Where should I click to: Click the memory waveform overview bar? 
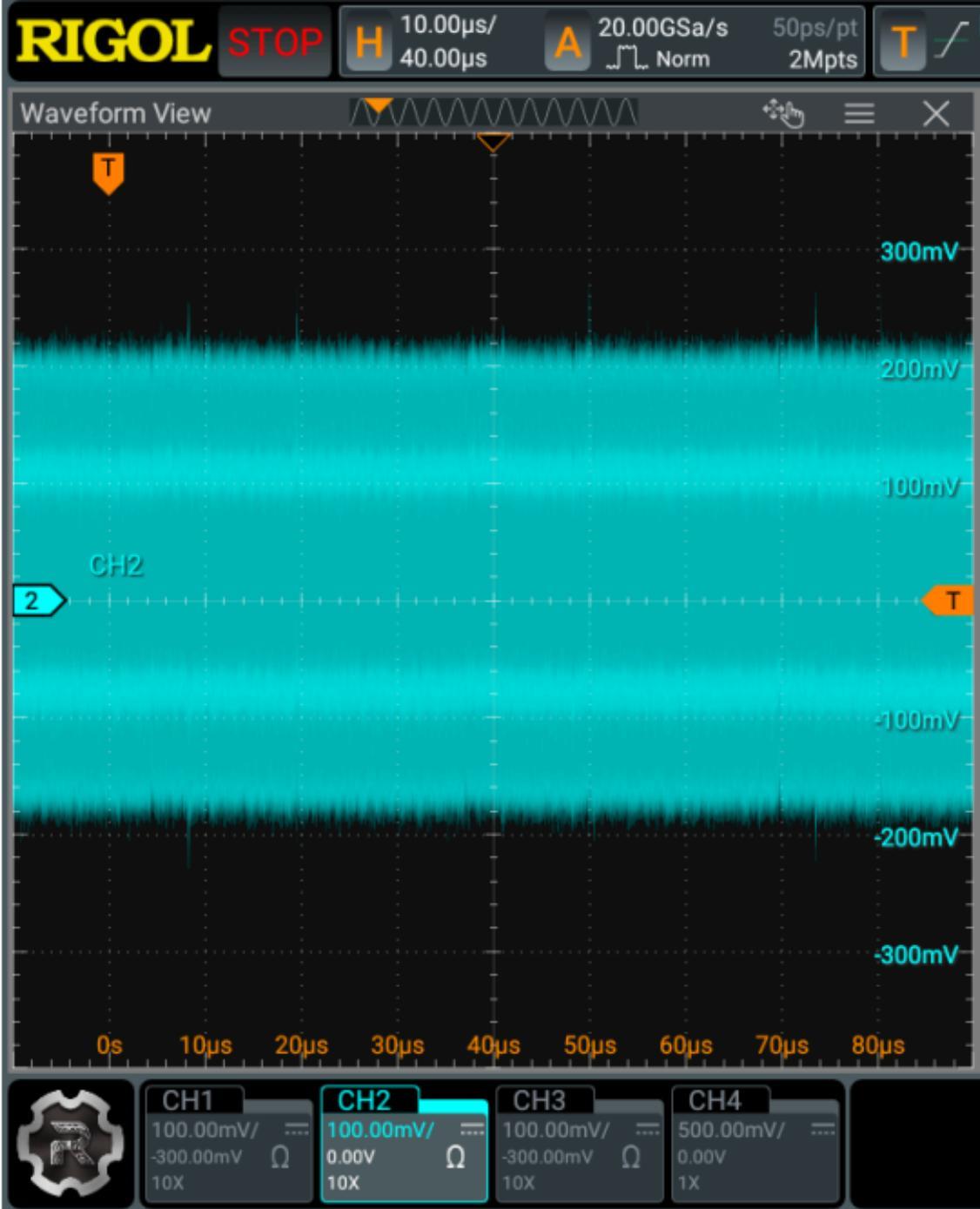493,112
